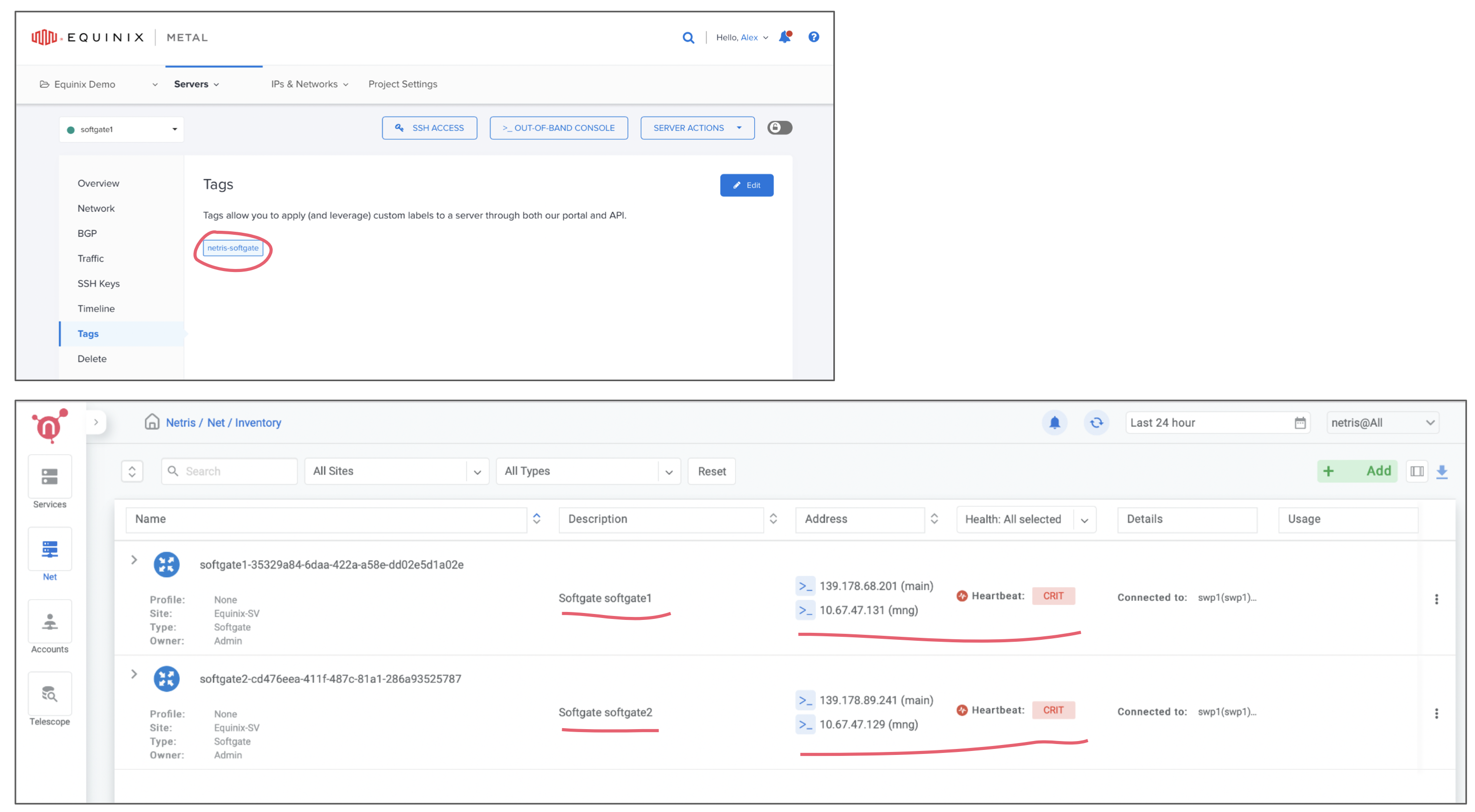Open the Equinix help question icon

[813, 37]
